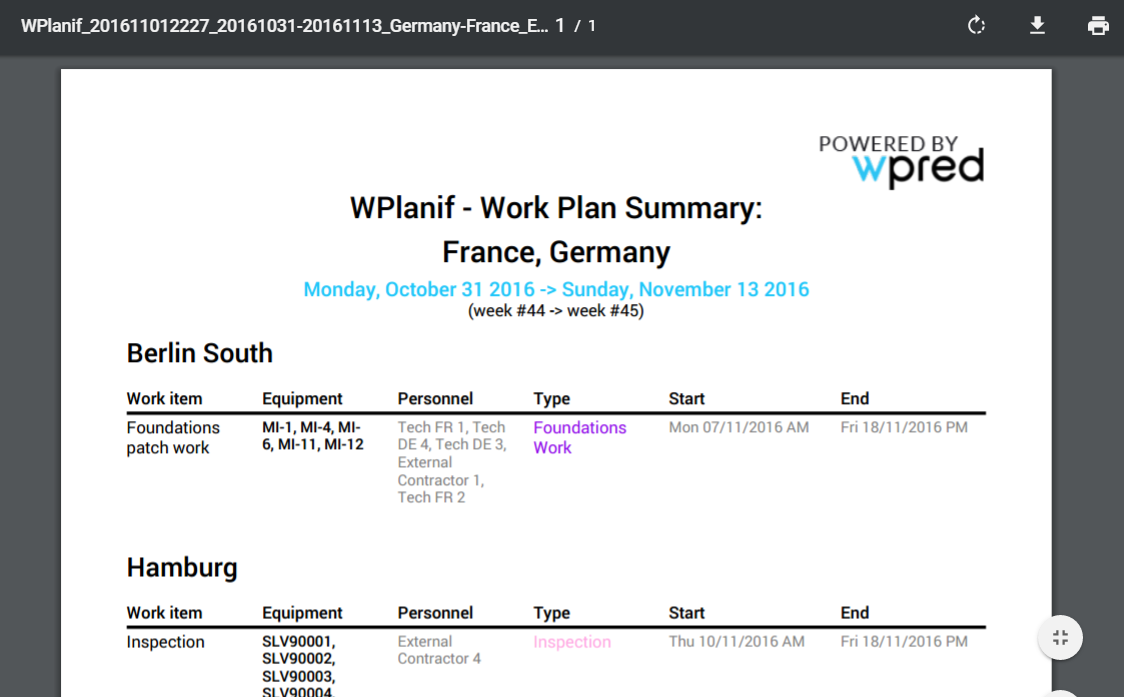Viewport: 1124px width, 697px height.
Task: Select the Hamburg section heading
Action: (x=182, y=568)
